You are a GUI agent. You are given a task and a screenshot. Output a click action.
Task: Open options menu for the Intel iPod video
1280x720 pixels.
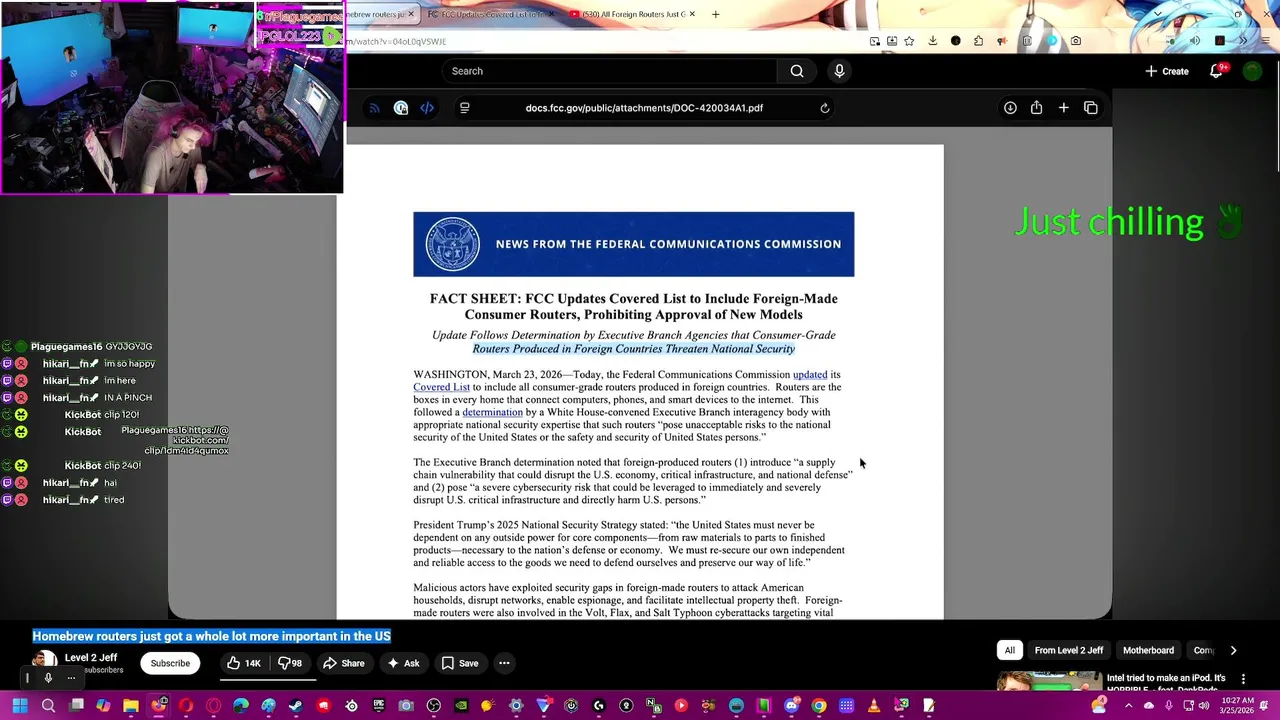coord(1243,679)
